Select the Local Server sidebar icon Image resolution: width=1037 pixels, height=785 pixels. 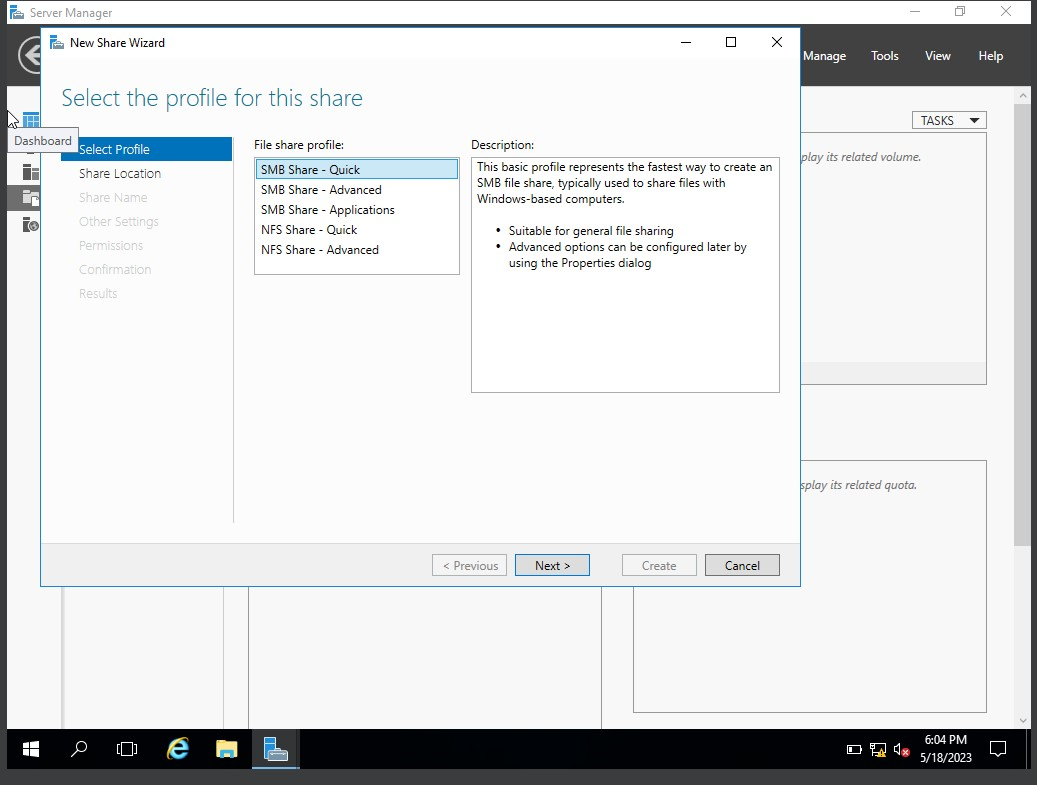click(31, 145)
